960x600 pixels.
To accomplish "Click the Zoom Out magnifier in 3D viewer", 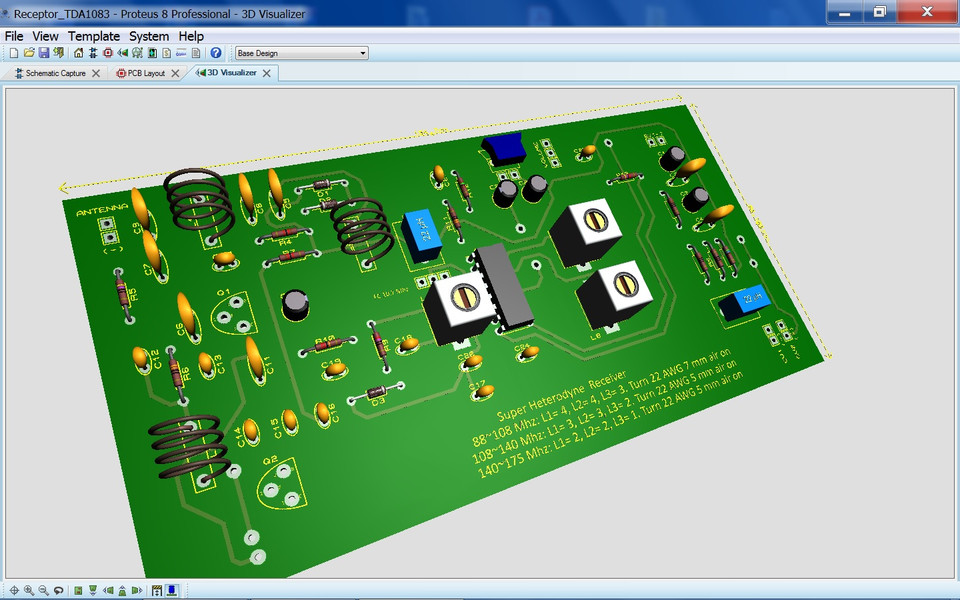I will (42, 590).
